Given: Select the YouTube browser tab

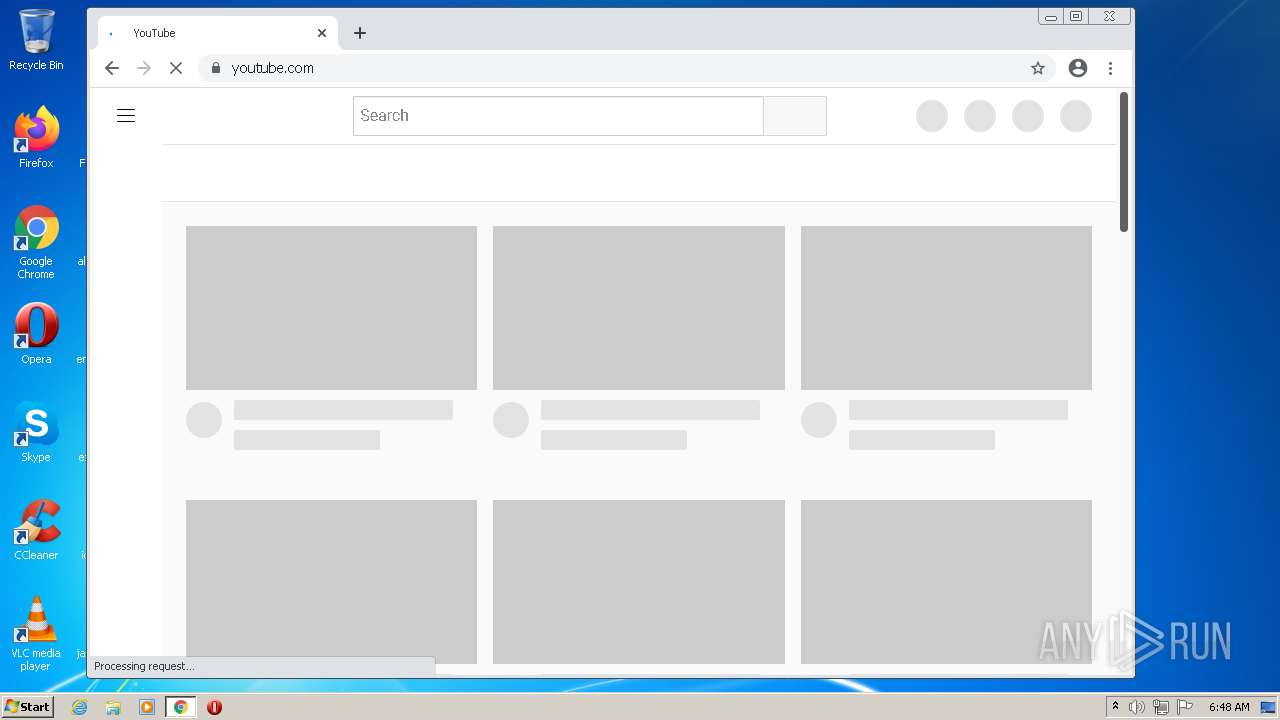Looking at the screenshot, I should (217, 33).
